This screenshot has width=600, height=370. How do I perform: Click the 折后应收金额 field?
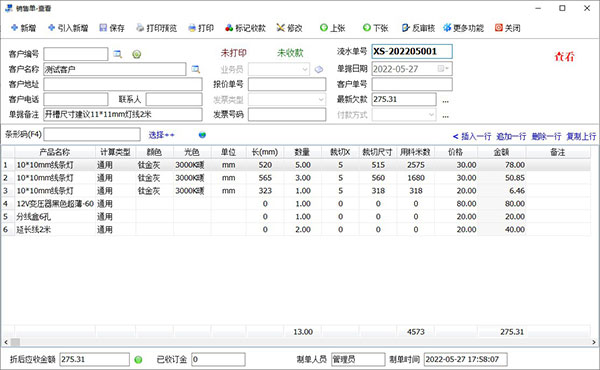95,360
